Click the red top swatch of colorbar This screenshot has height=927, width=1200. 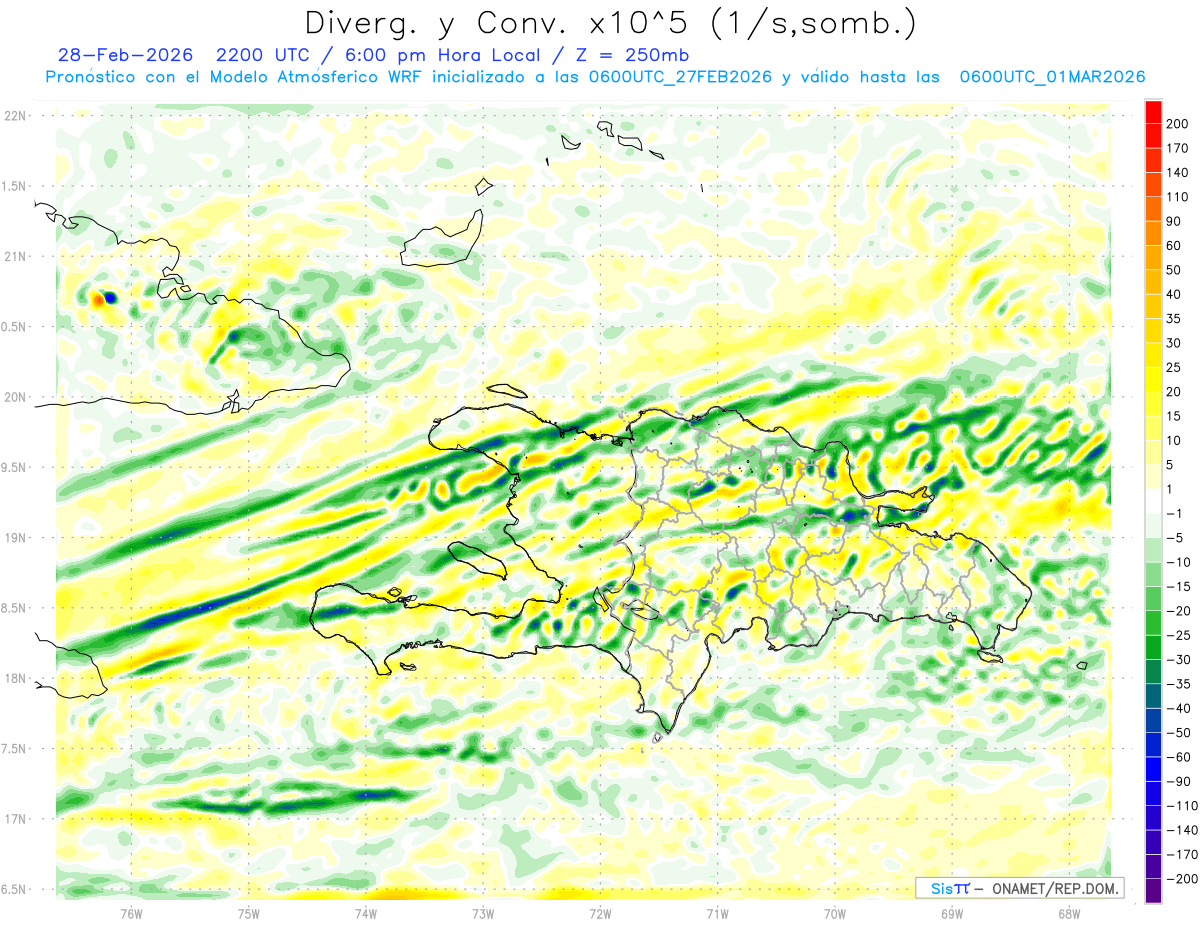(1153, 112)
